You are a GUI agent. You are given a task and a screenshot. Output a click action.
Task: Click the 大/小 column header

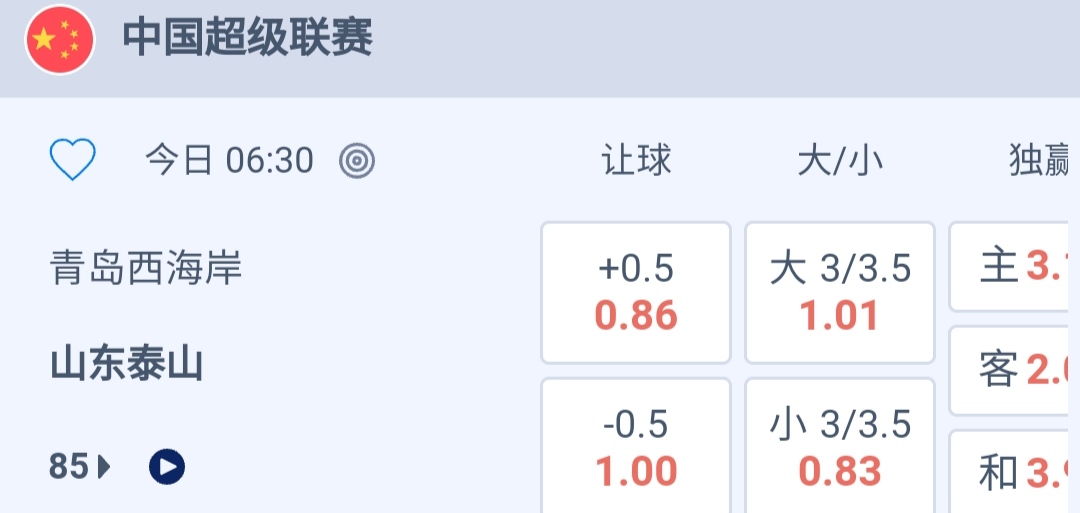840,160
